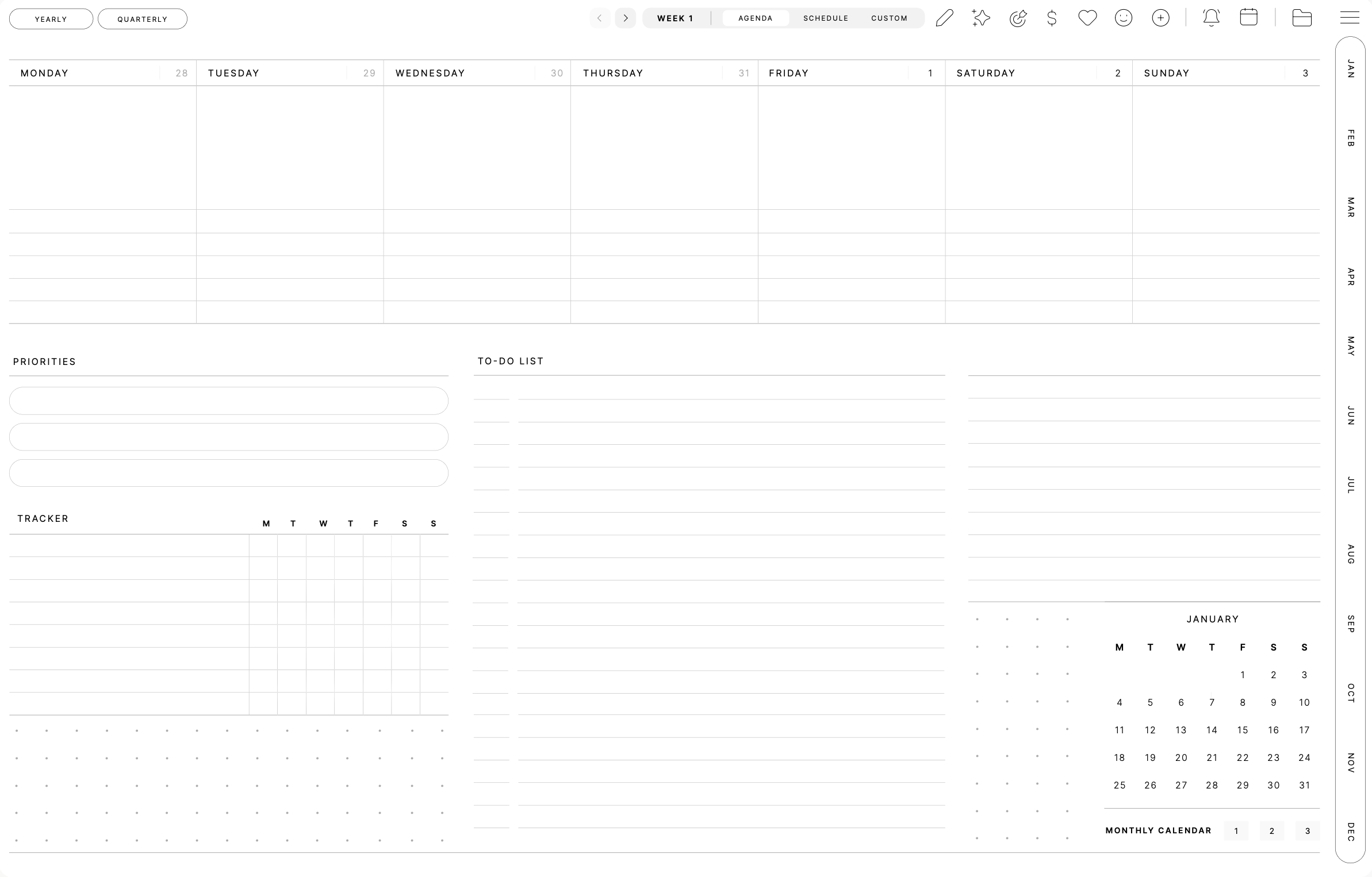Image resolution: width=1372 pixels, height=877 pixels.
Task: Click the Monthly Calendar link
Action: point(1158,830)
